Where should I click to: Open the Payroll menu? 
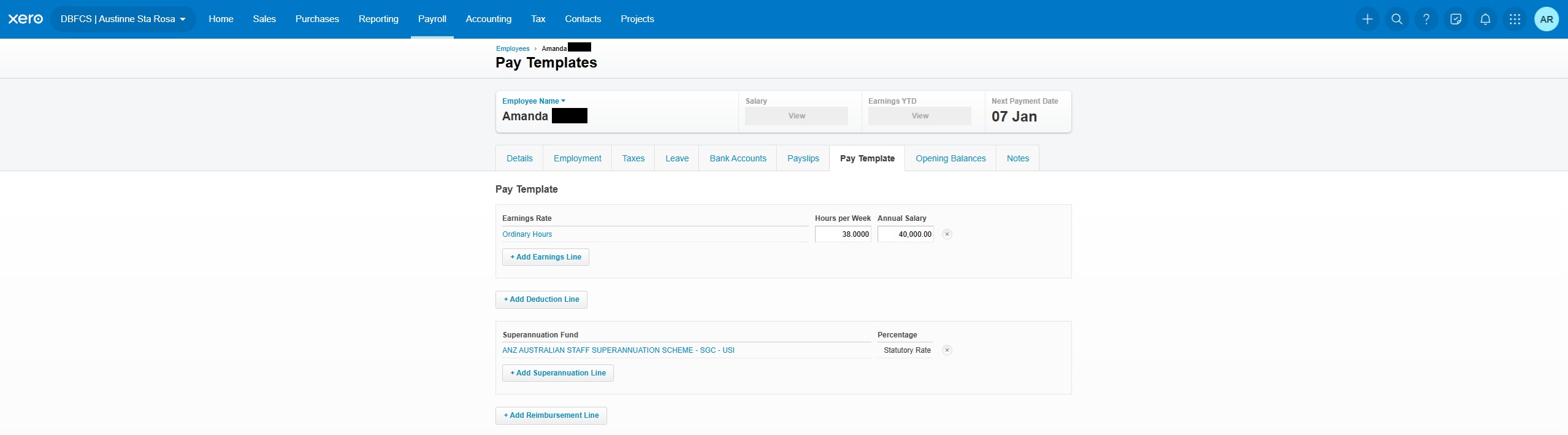[432, 19]
